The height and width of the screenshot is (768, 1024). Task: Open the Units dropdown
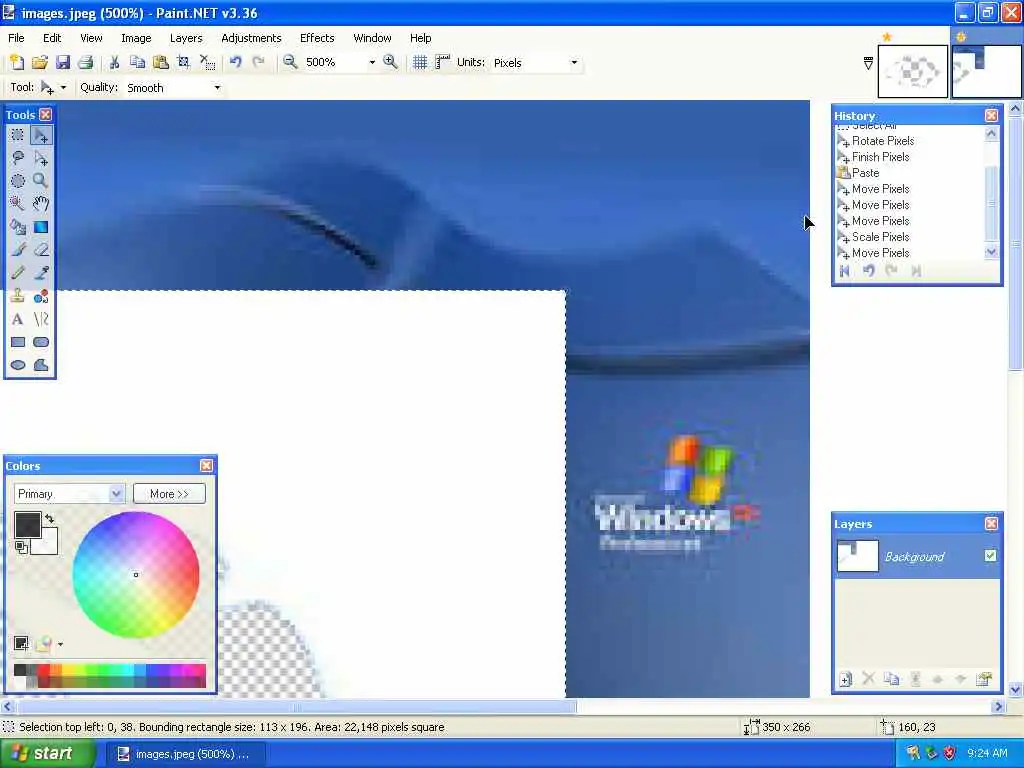tap(574, 63)
